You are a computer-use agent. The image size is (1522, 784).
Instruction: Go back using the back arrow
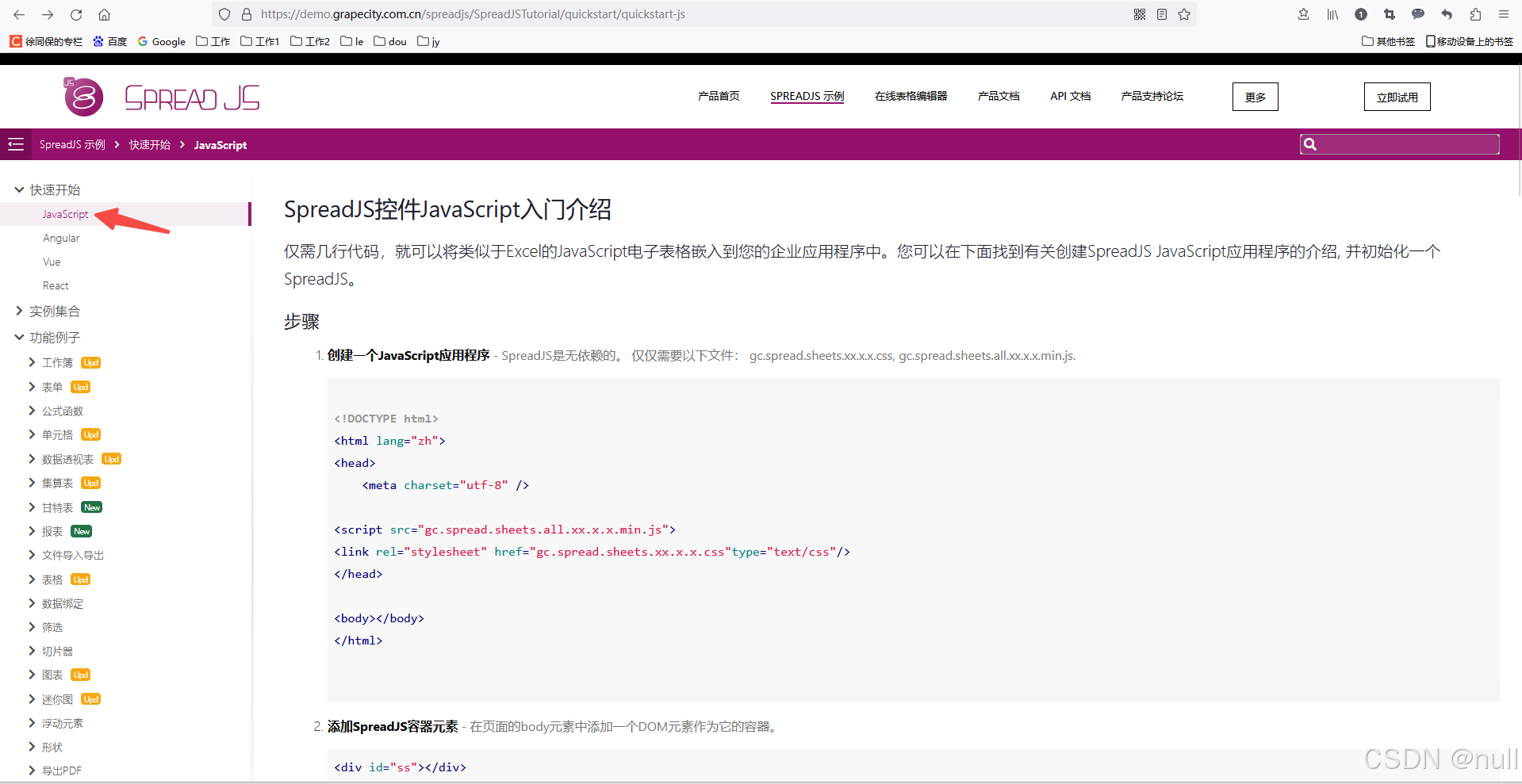[x=17, y=13]
